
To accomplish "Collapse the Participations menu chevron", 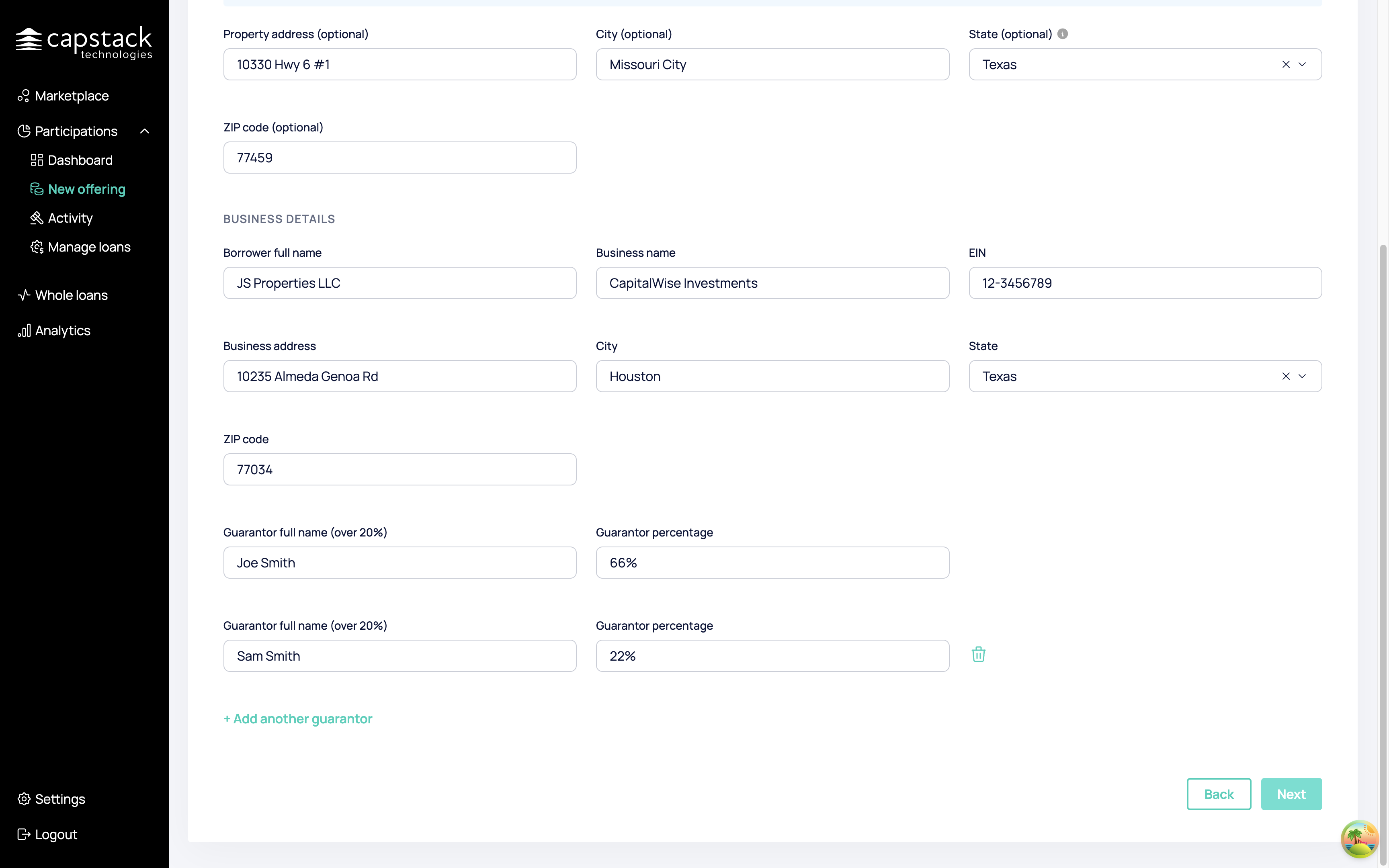I will click(x=145, y=131).
